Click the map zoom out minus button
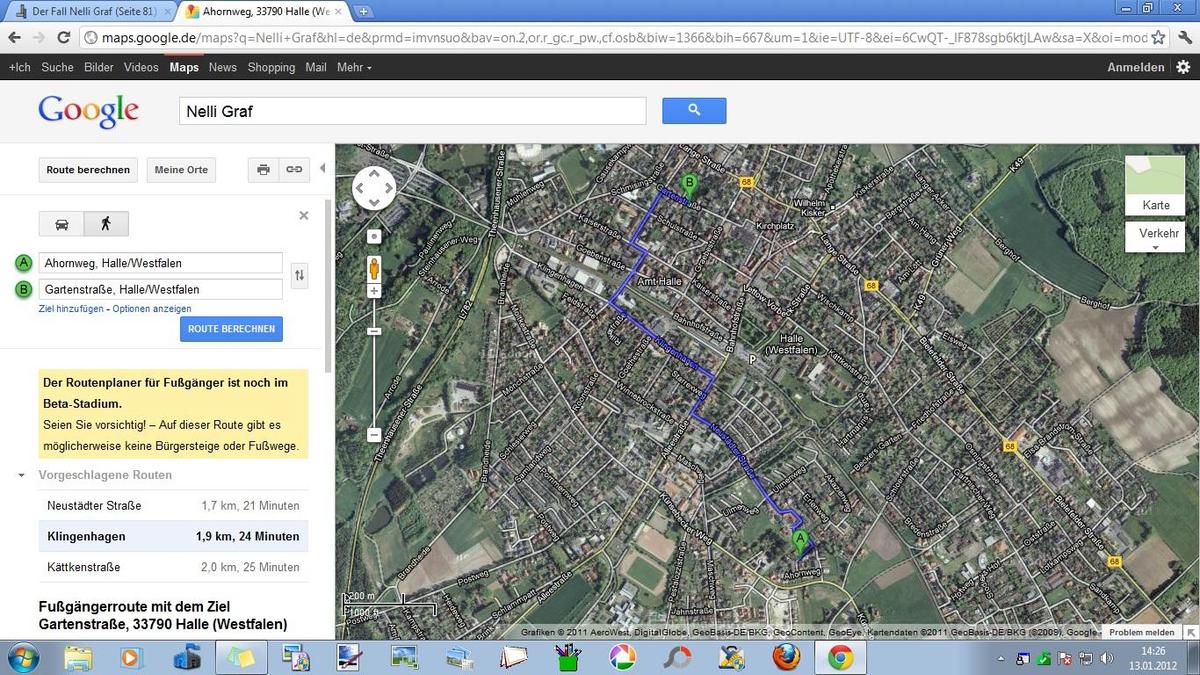 (x=374, y=435)
